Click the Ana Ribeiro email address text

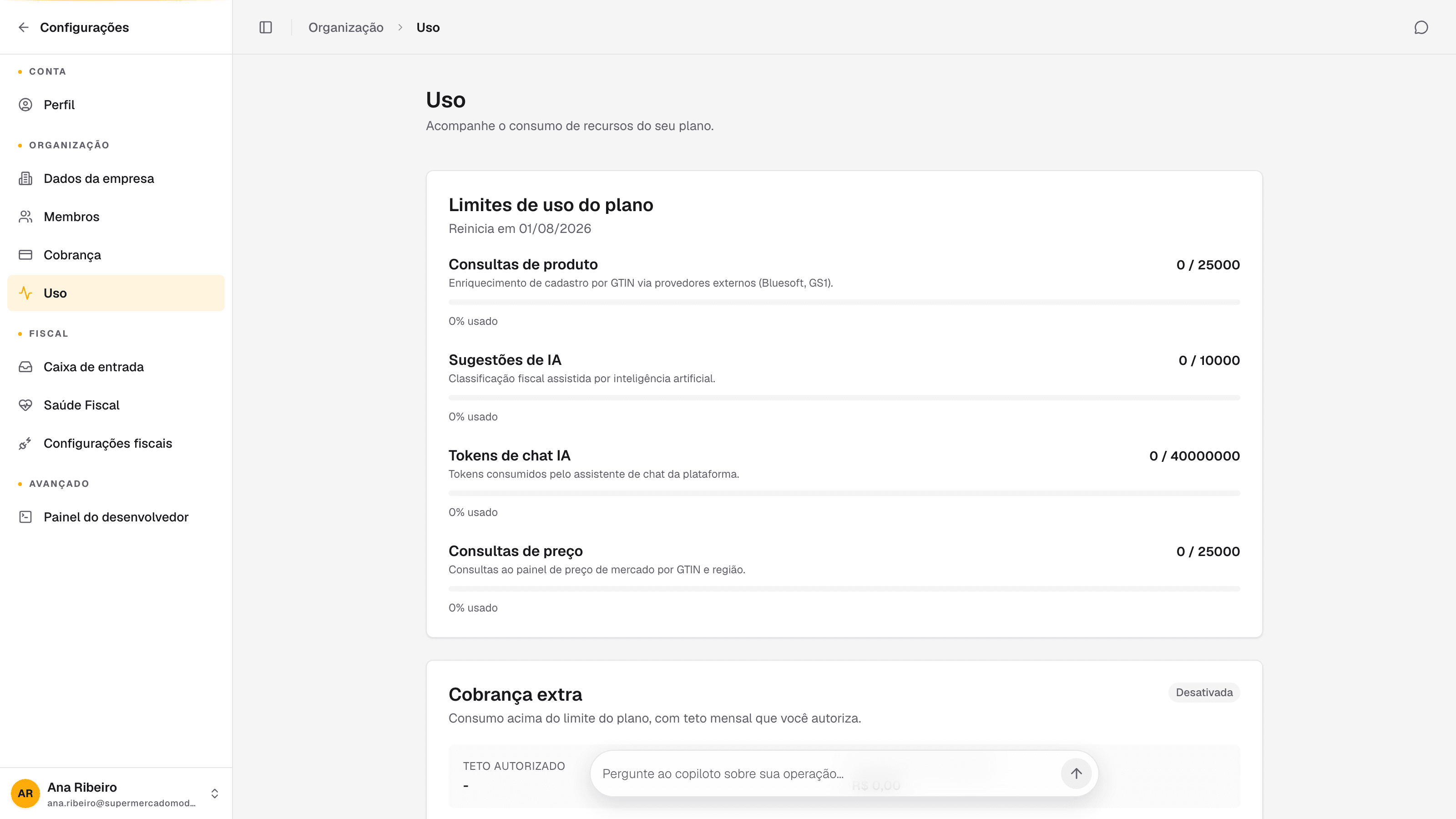pos(121,803)
